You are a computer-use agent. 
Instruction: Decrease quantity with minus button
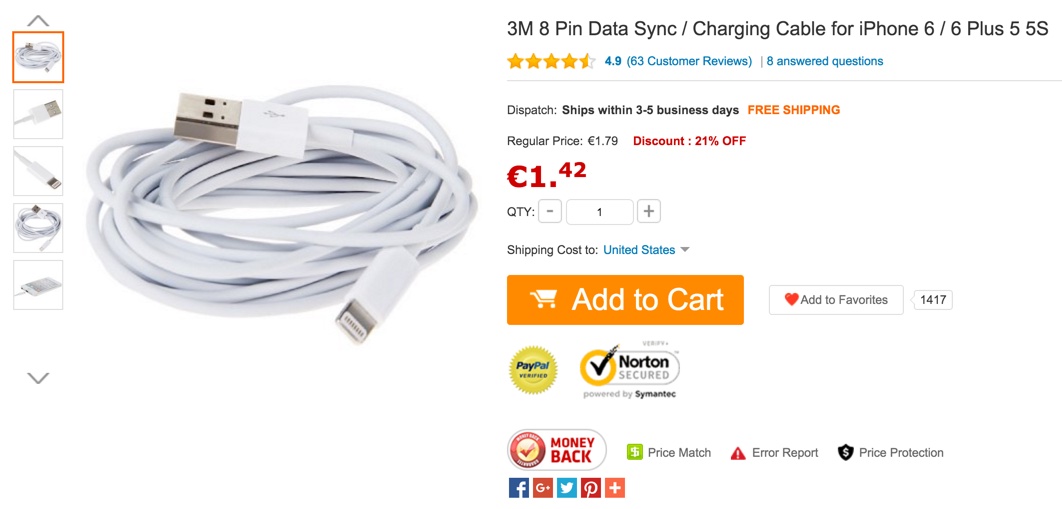point(549,212)
